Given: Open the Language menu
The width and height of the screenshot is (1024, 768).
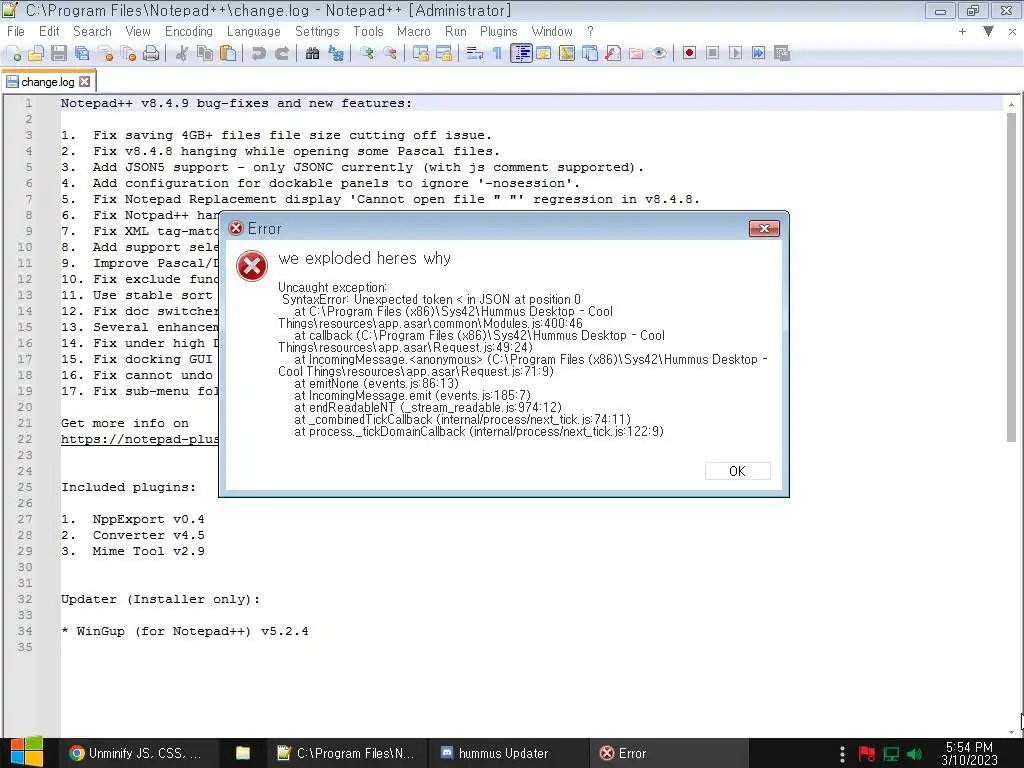Looking at the screenshot, I should pyautogui.click(x=253, y=31).
